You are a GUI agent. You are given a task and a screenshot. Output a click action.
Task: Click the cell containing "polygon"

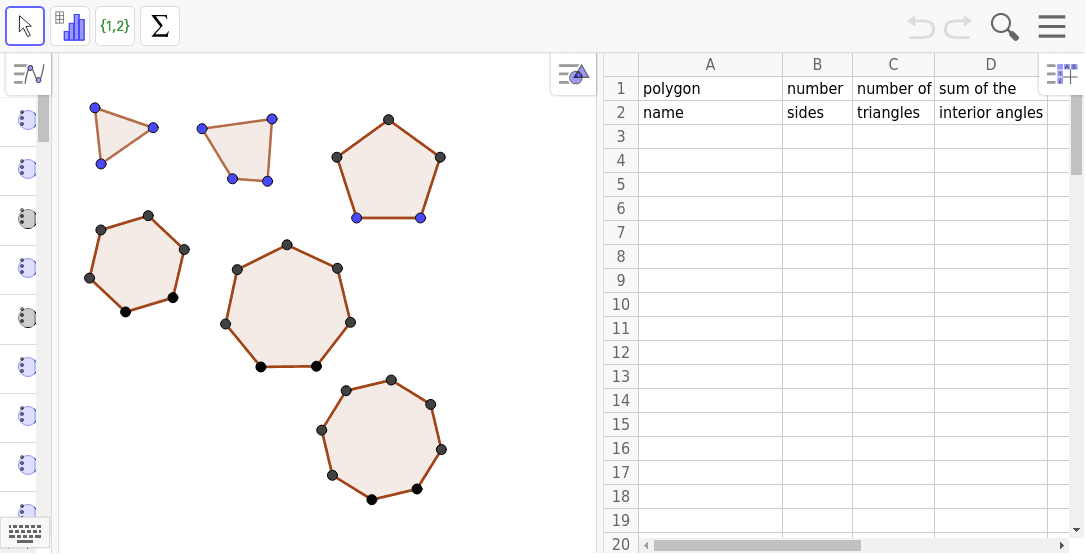pyautogui.click(x=711, y=89)
